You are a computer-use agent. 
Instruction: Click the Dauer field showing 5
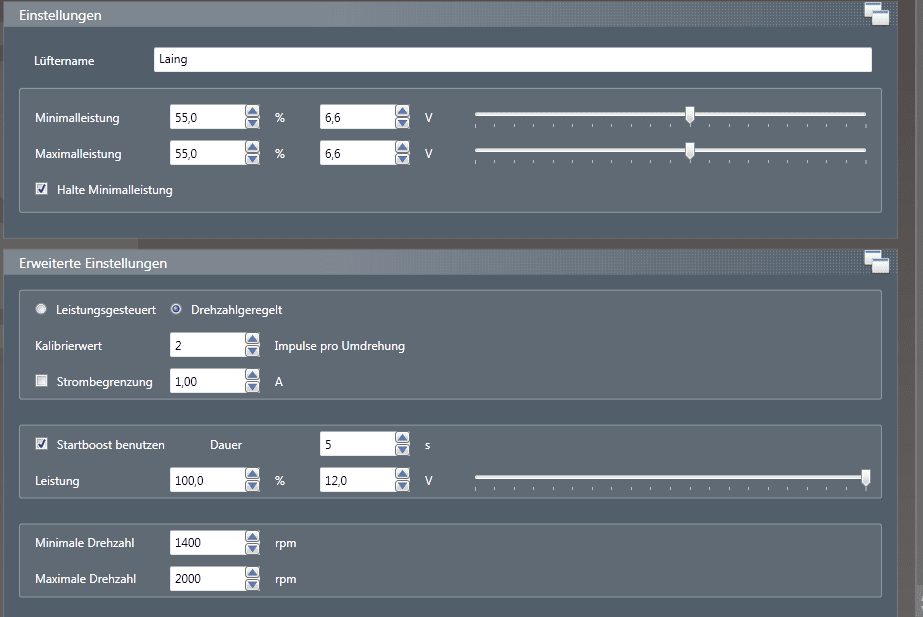(x=358, y=444)
